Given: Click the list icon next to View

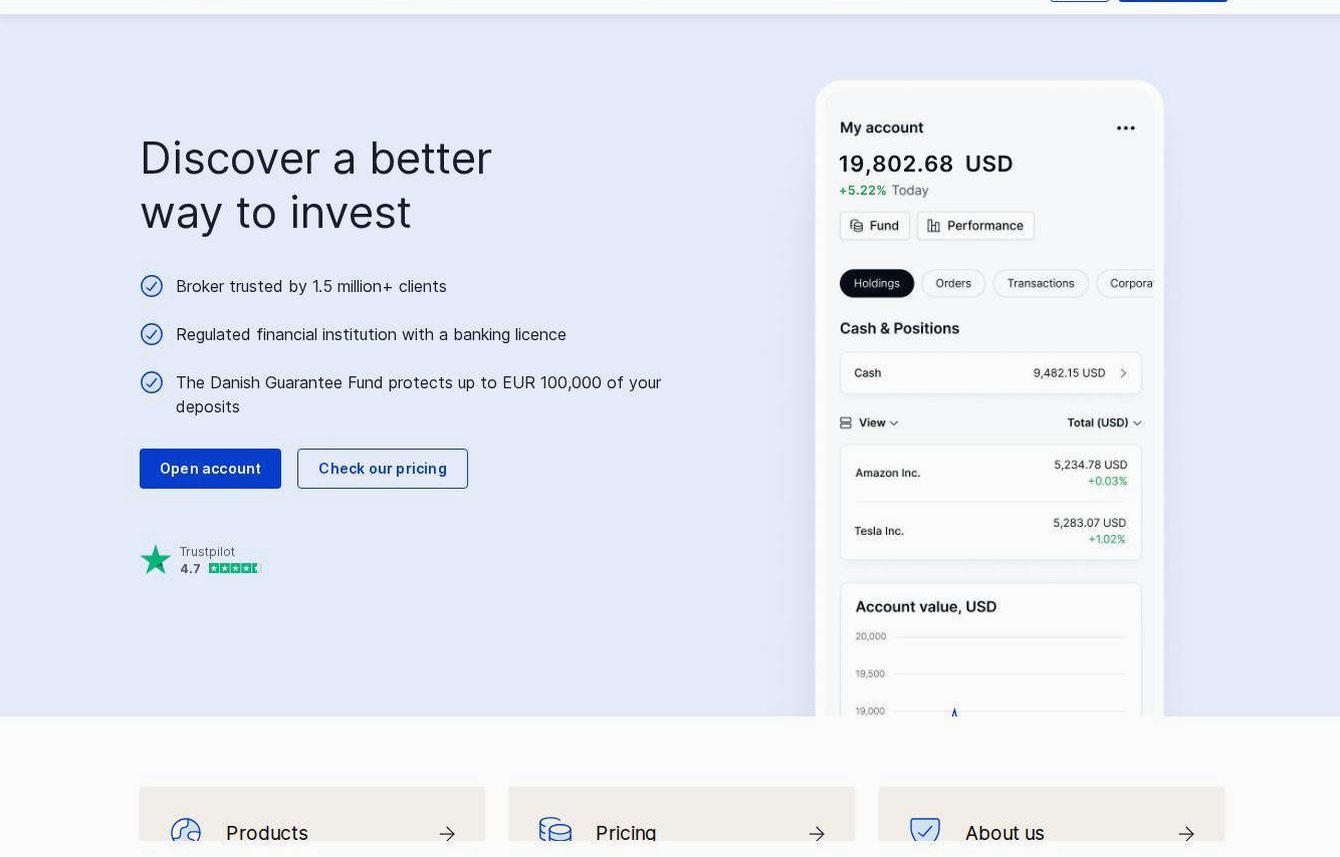Looking at the screenshot, I should coord(846,423).
